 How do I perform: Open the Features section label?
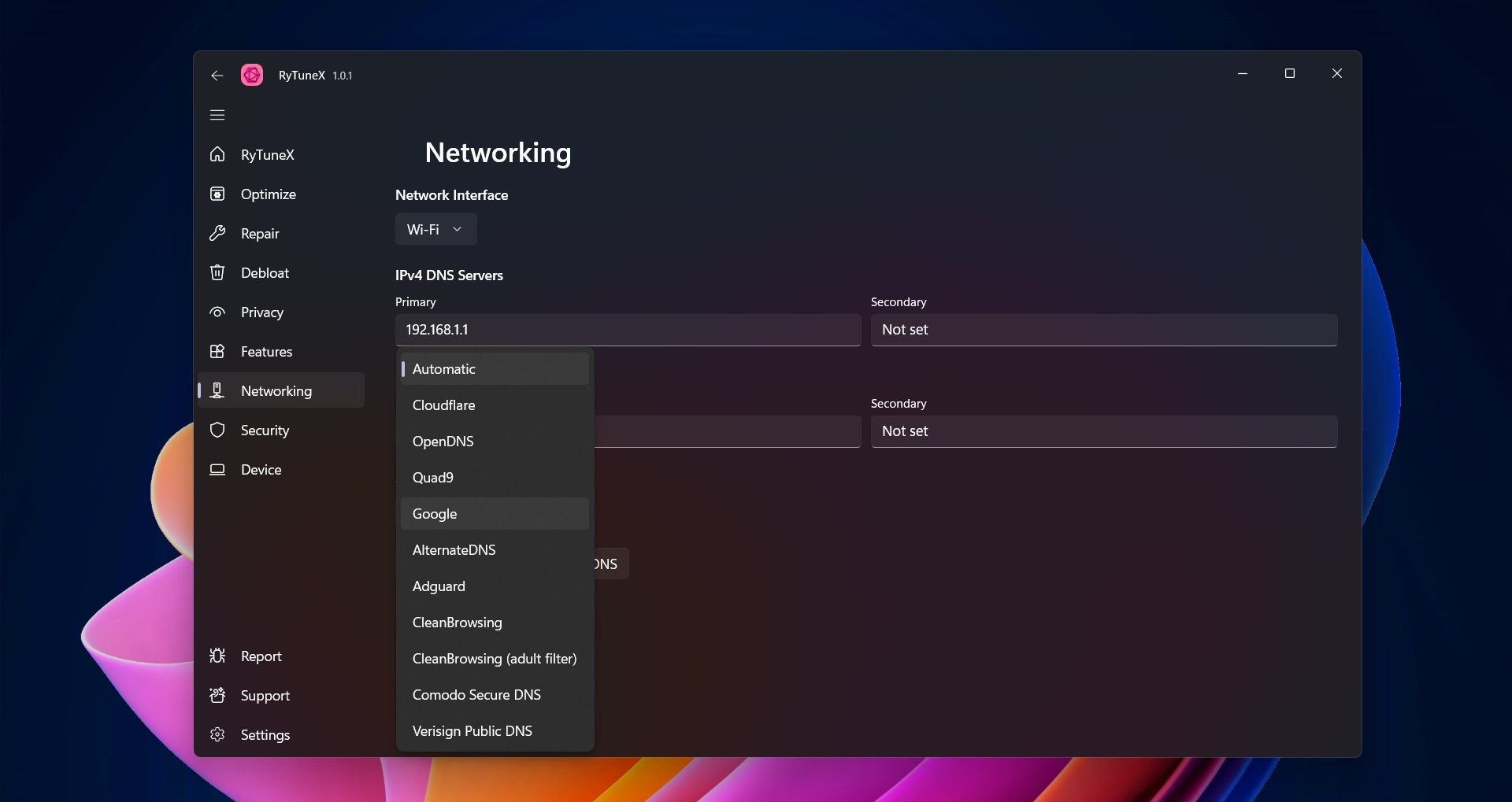coord(266,351)
